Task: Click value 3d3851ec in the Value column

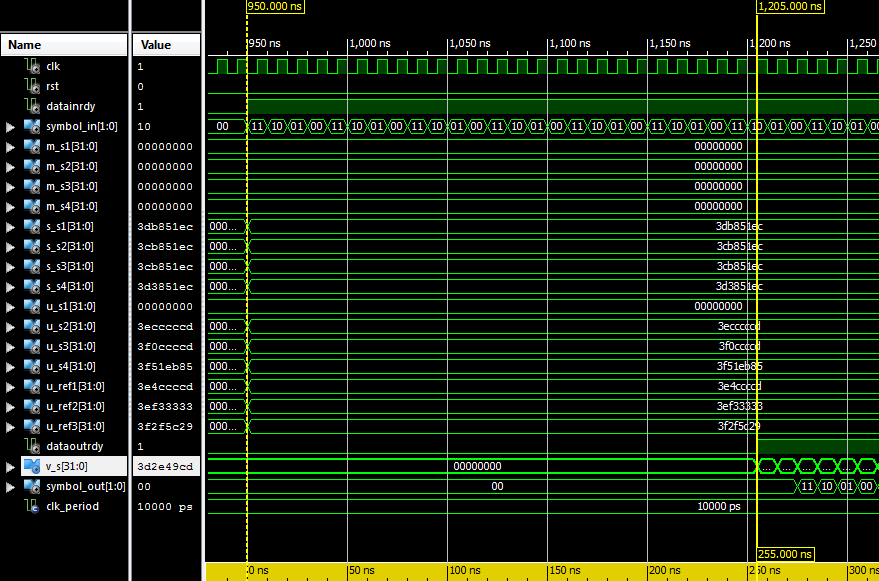Action: pyautogui.click(x=165, y=287)
